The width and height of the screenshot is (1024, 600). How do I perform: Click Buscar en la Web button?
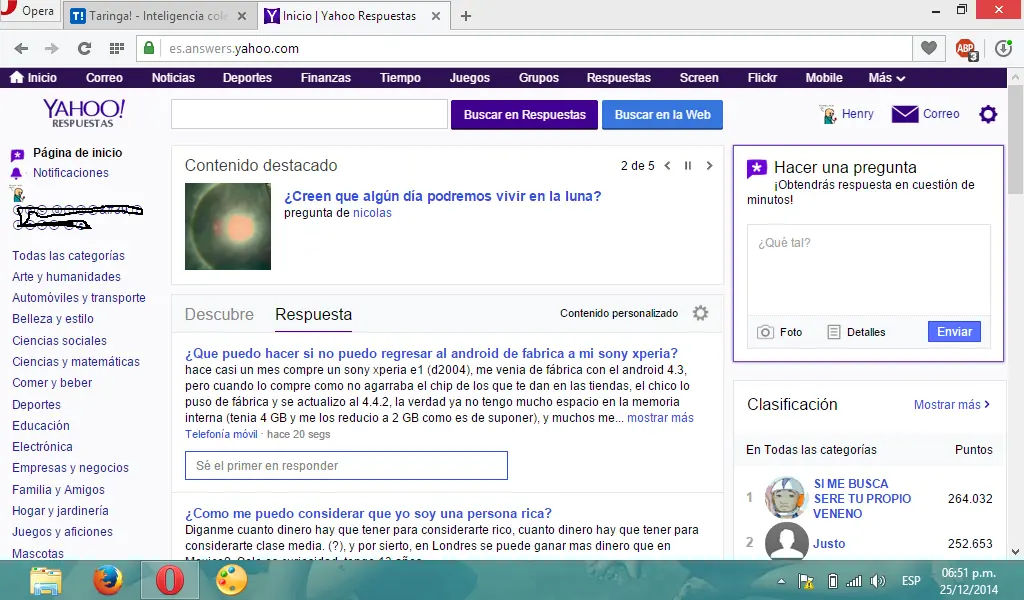click(662, 115)
